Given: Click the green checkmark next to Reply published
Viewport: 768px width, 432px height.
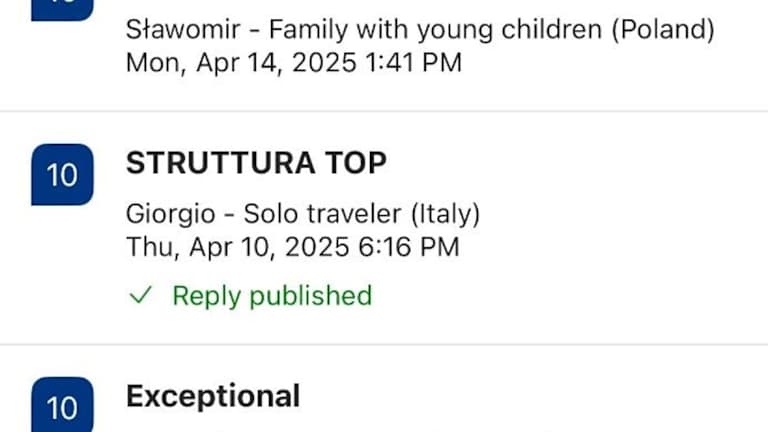Looking at the screenshot, I should point(142,296).
